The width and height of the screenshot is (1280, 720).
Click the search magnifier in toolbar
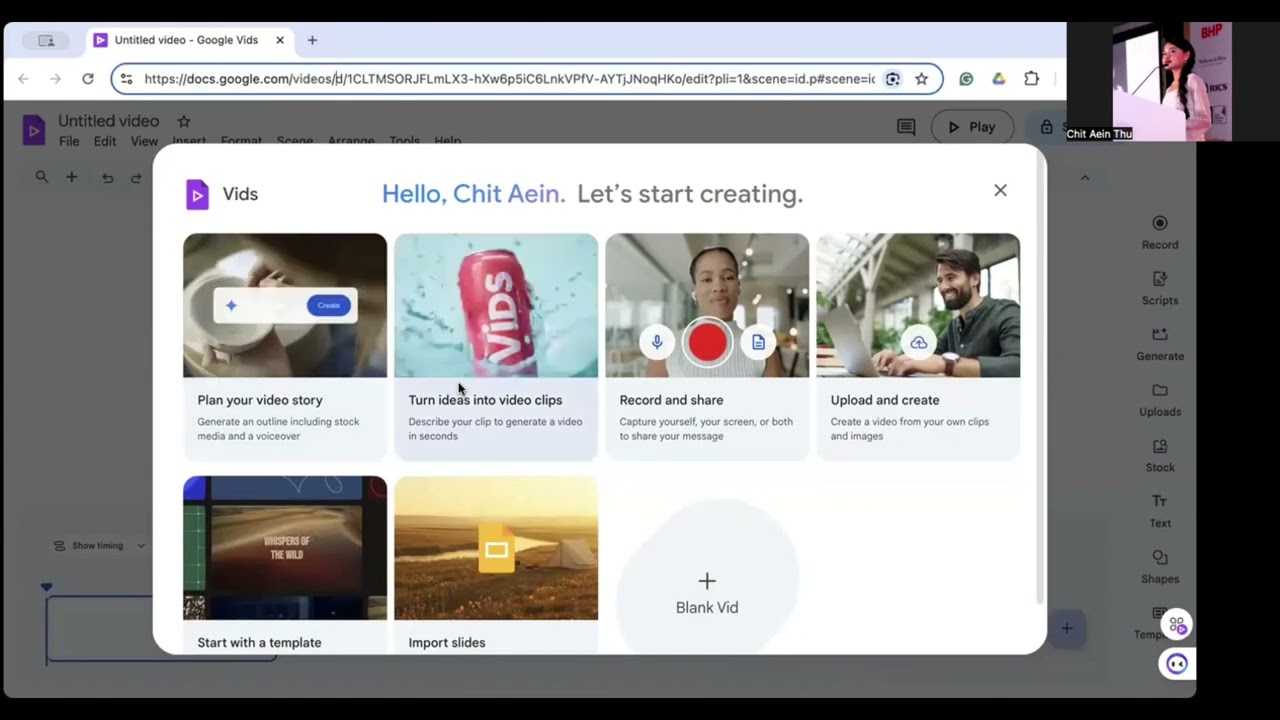tap(42, 177)
